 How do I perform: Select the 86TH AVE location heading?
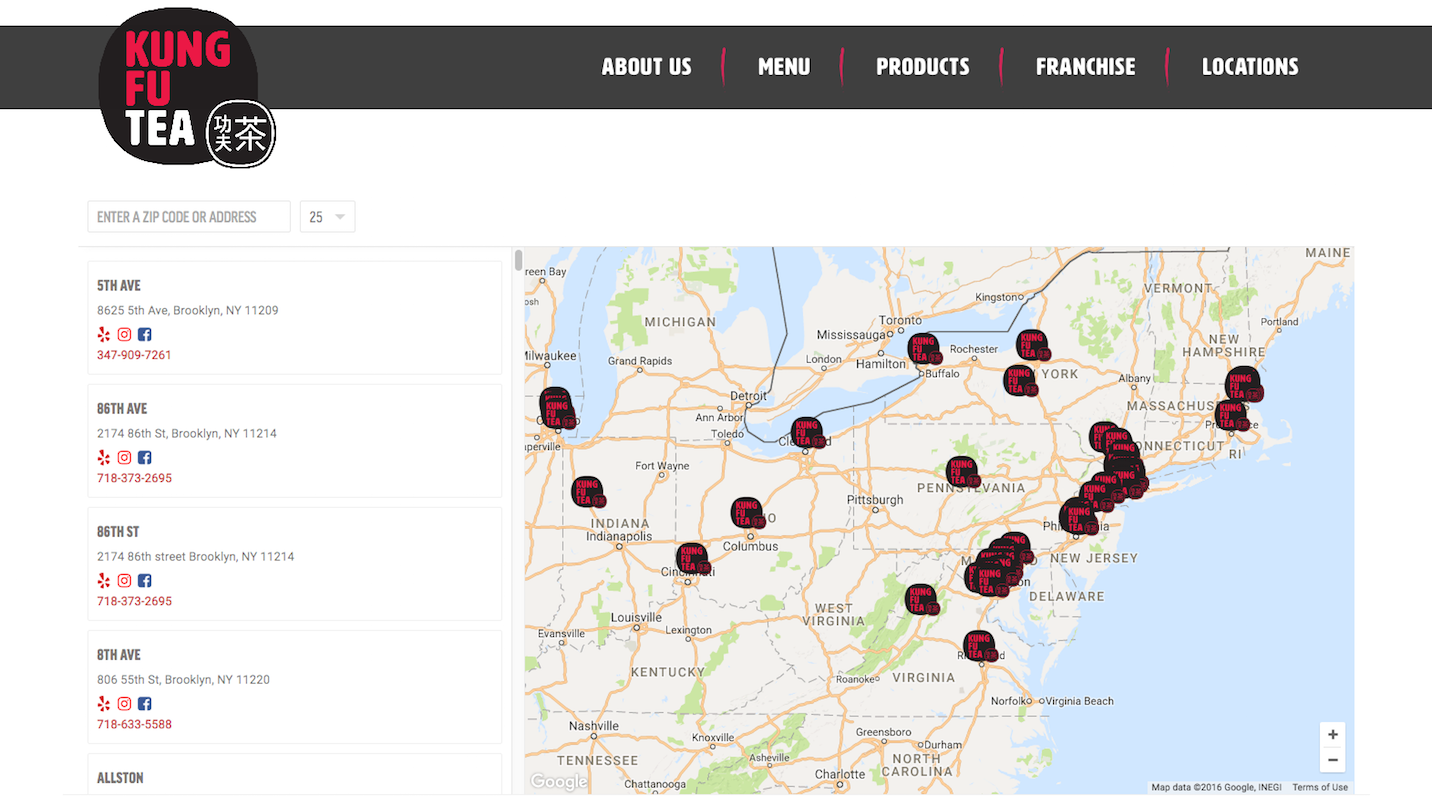pos(122,408)
